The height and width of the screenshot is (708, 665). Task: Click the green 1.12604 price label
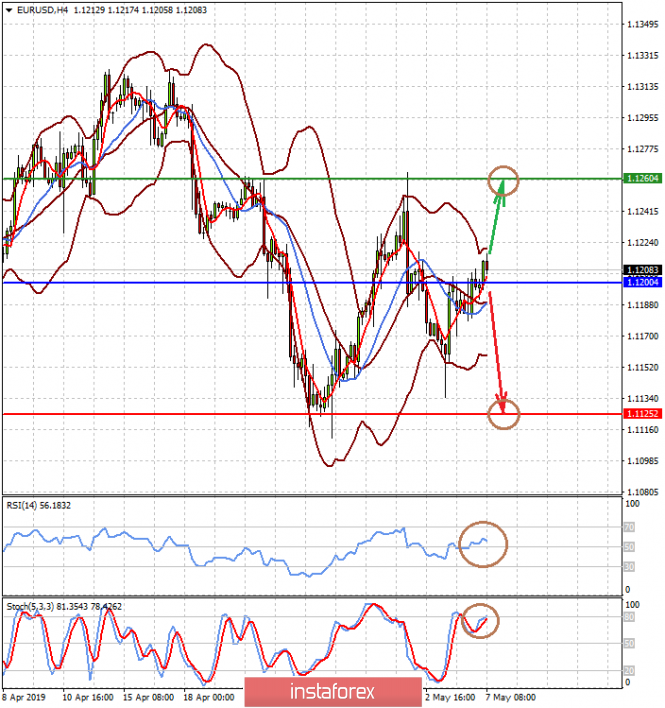(640, 178)
